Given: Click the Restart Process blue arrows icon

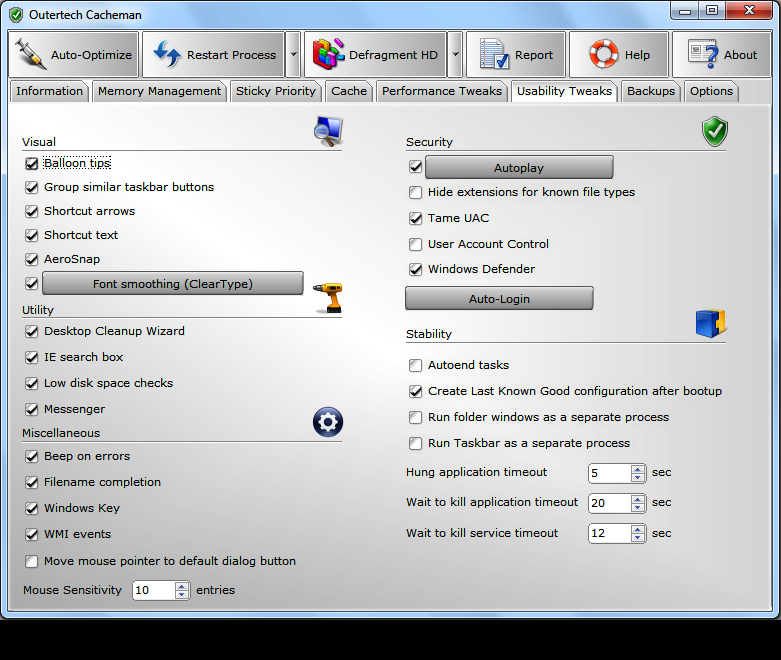Looking at the screenshot, I should [167, 54].
